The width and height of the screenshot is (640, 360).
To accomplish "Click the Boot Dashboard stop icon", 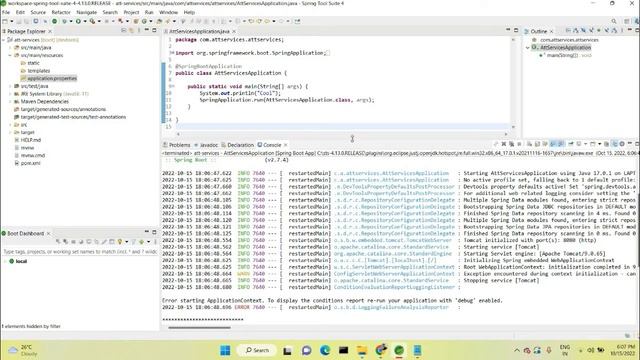I will coord(73,241).
